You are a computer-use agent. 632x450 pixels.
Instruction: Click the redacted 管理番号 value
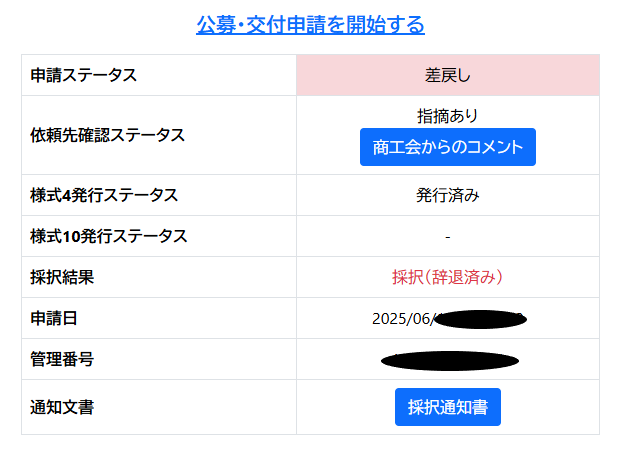pyautogui.click(x=450, y=360)
